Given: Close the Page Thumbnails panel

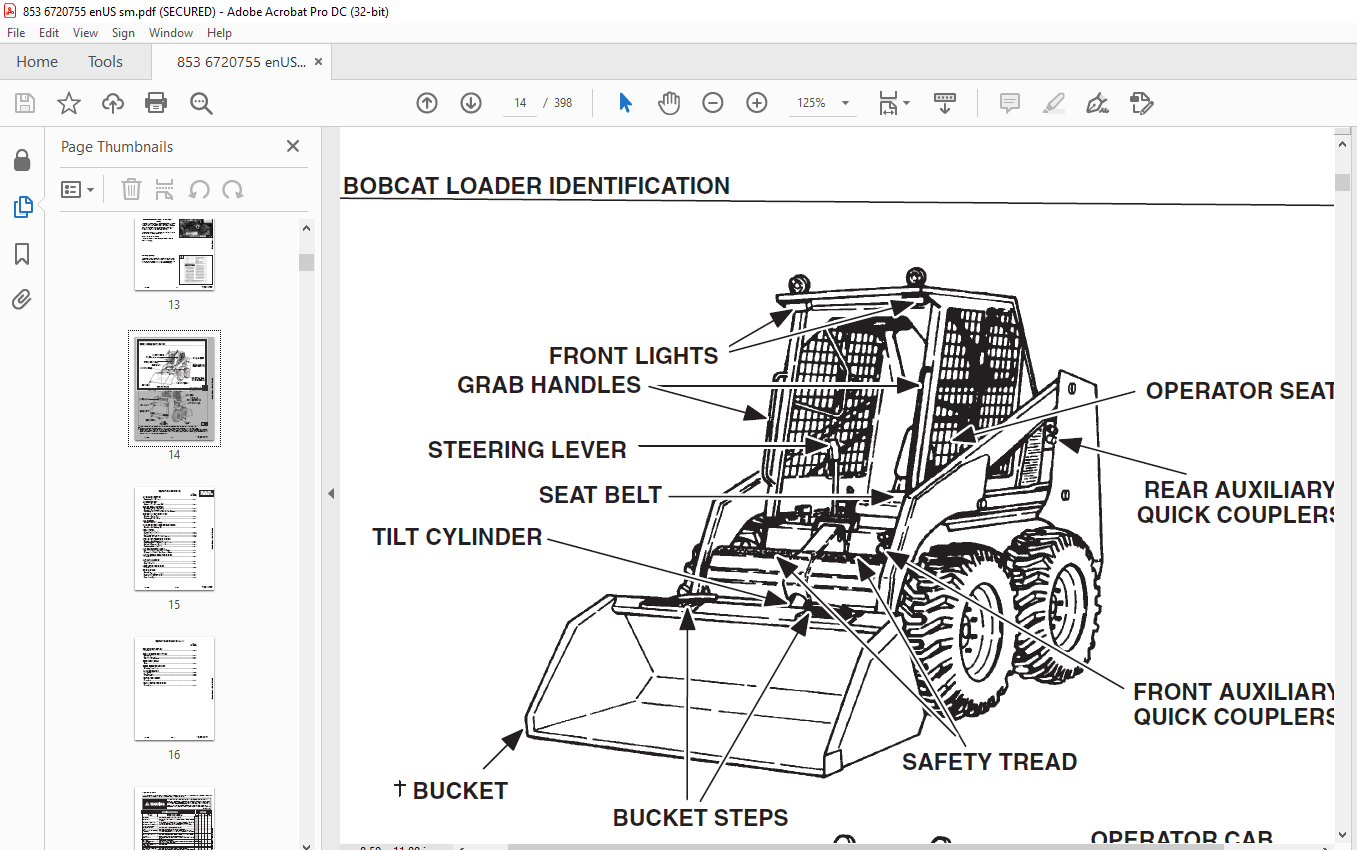Looking at the screenshot, I should 293,146.
